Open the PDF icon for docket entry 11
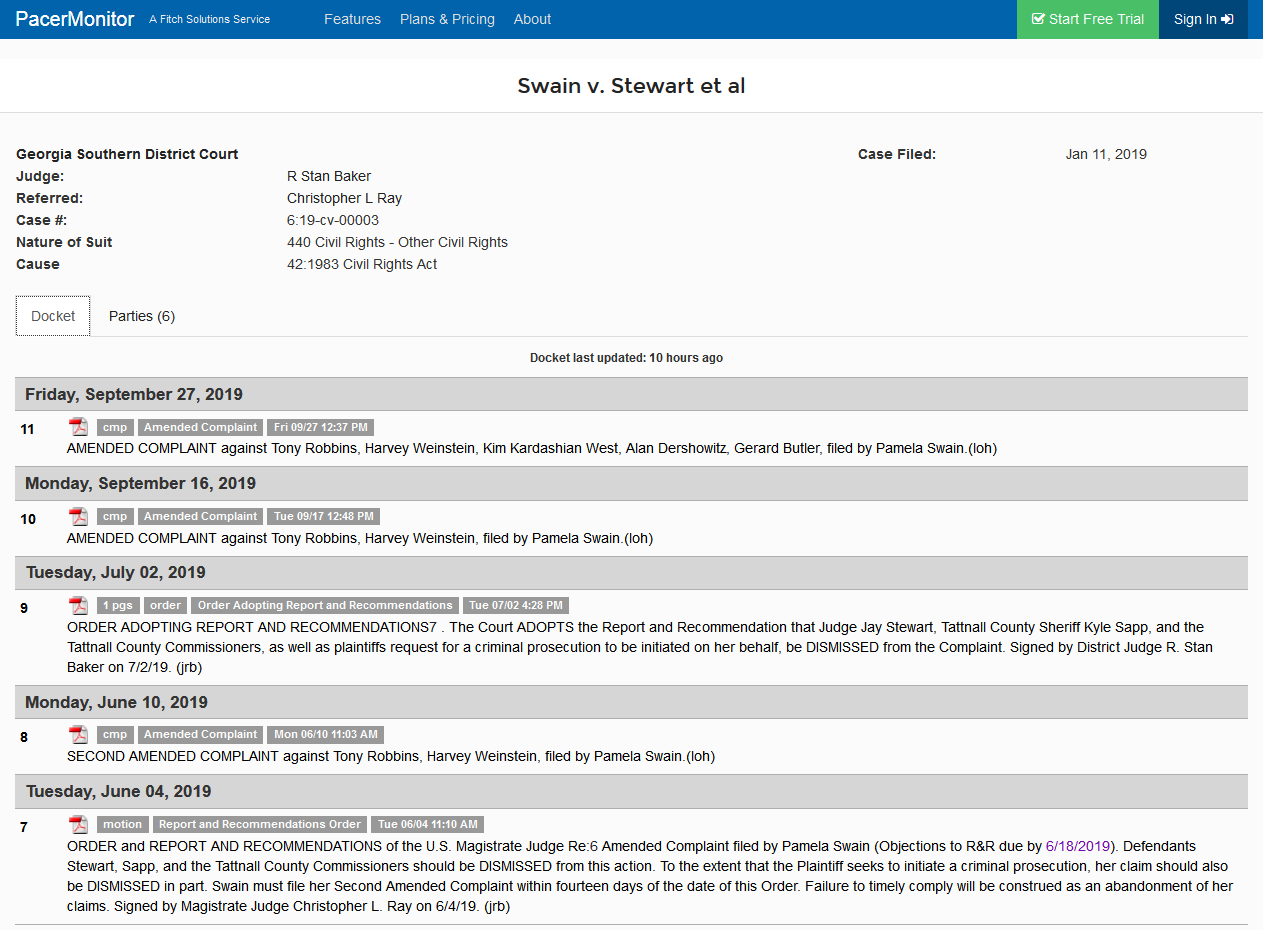 pyautogui.click(x=78, y=427)
